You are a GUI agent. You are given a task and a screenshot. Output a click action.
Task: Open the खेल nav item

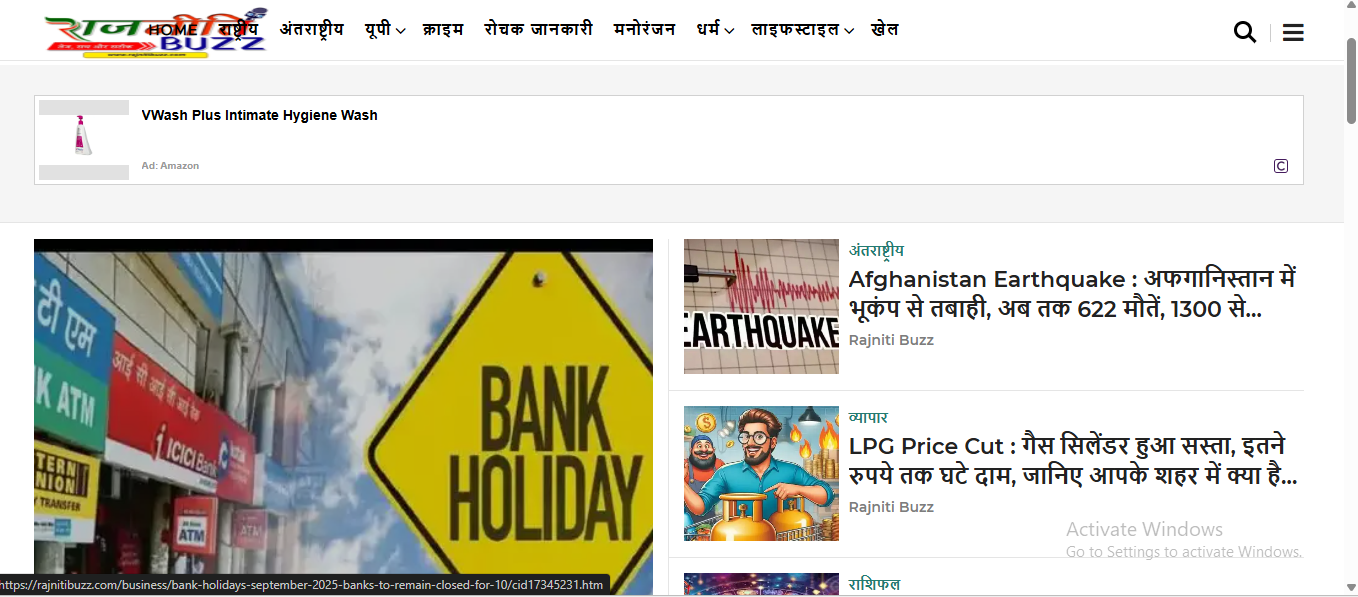click(x=885, y=30)
